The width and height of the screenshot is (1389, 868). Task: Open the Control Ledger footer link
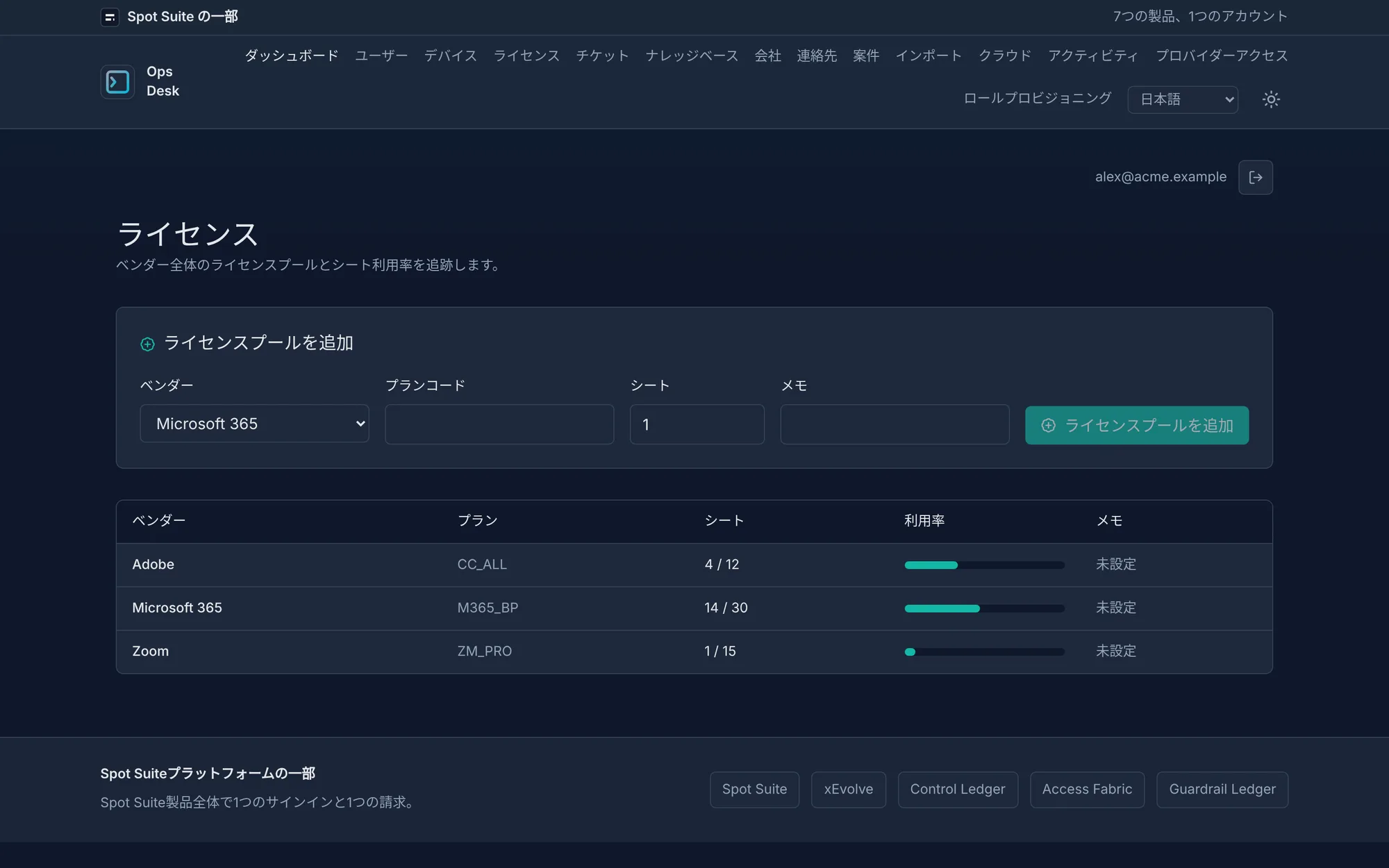pos(958,790)
